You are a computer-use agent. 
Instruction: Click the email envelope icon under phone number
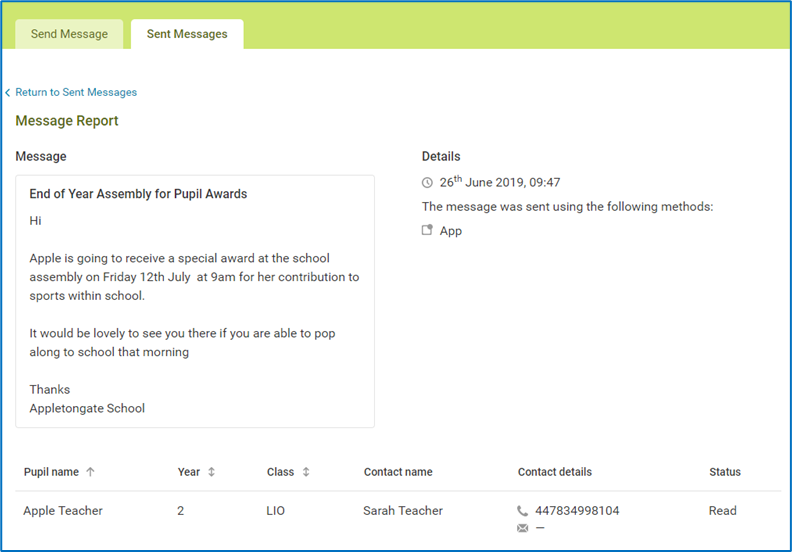[523, 528]
